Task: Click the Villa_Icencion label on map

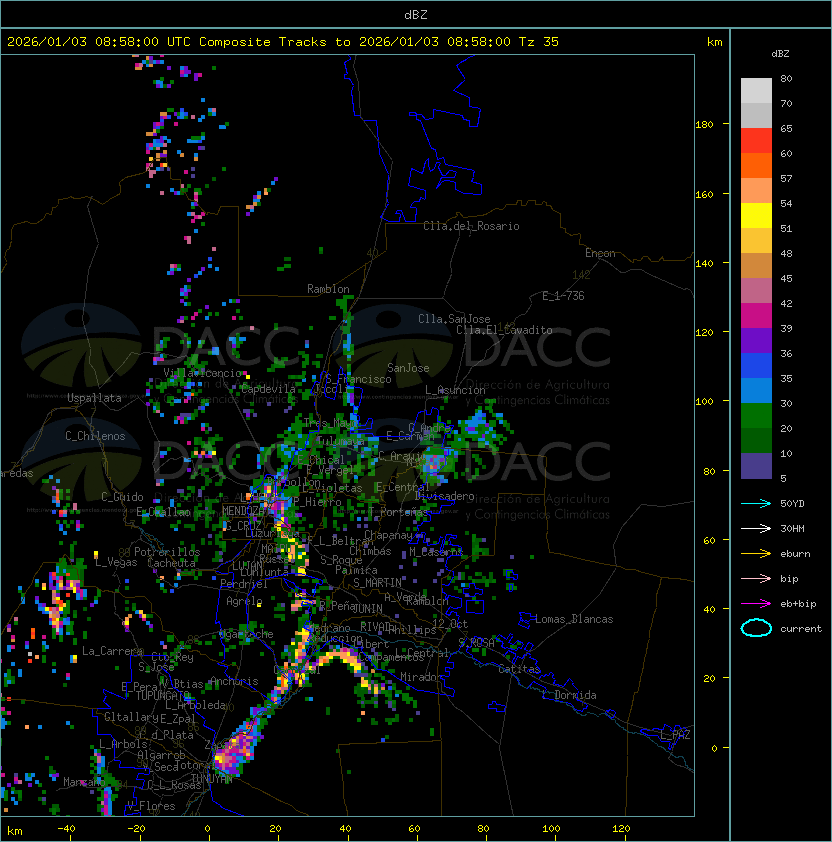Action: pos(204,373)
